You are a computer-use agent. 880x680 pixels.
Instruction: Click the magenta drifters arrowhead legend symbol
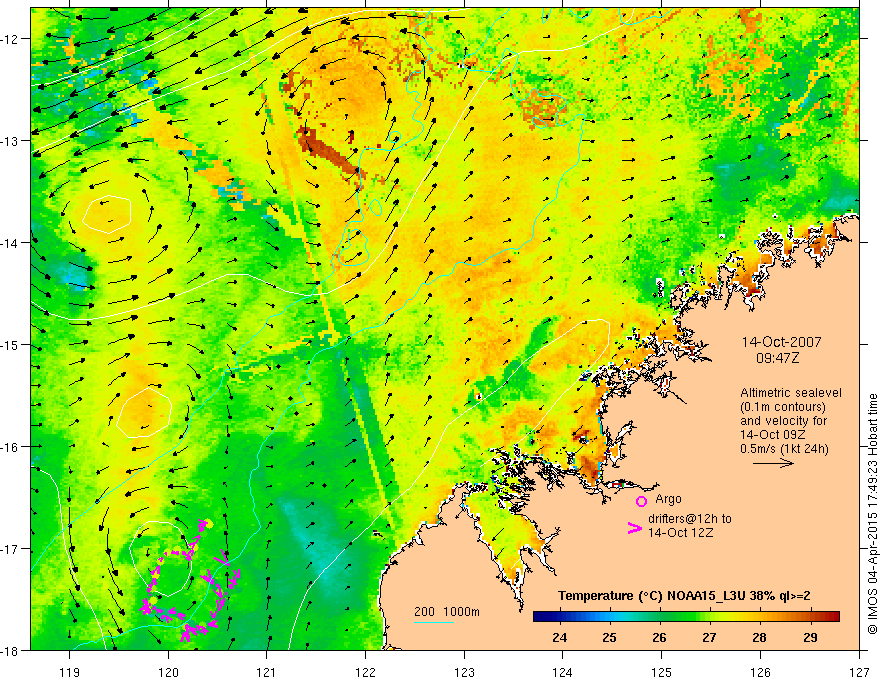pos(634,528)
